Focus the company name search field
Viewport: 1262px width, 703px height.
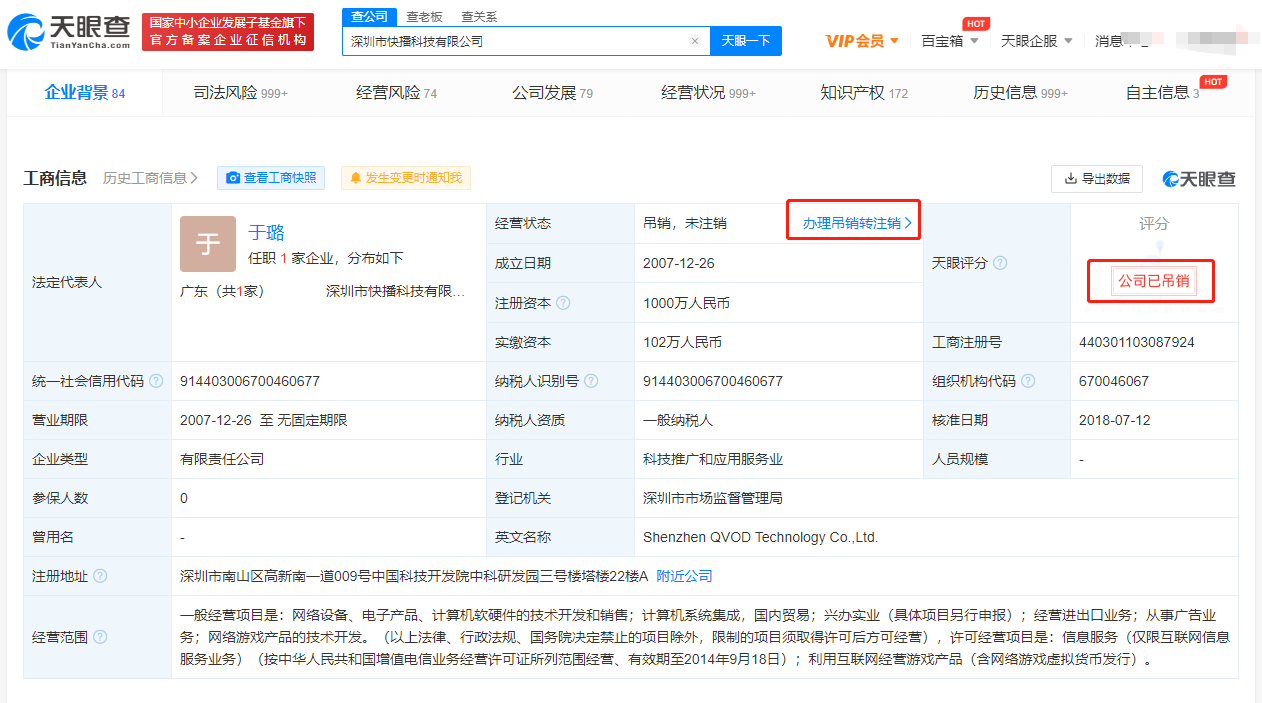point(515,41)
